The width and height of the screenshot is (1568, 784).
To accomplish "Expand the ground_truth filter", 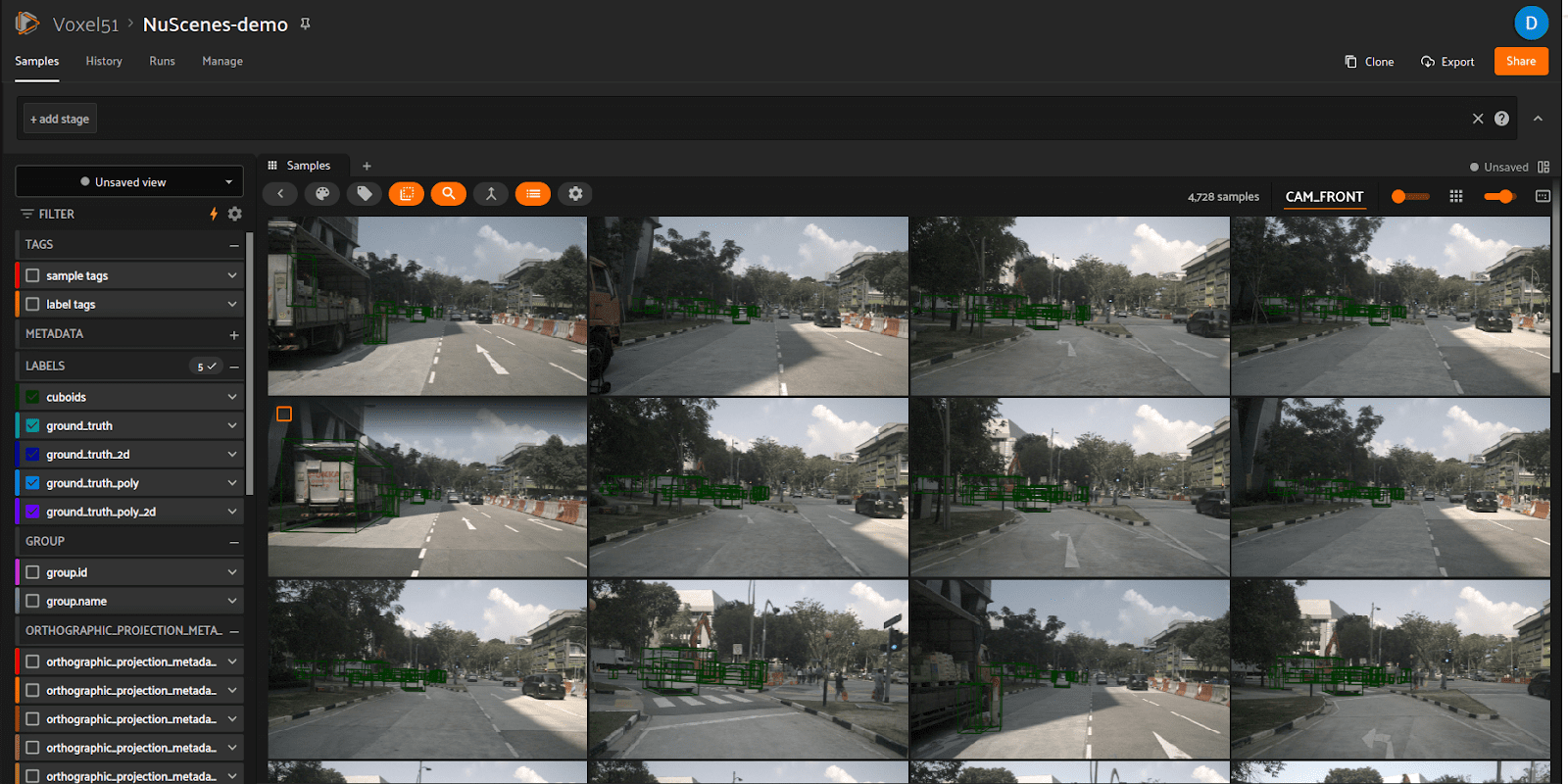I will pos(232,425).
